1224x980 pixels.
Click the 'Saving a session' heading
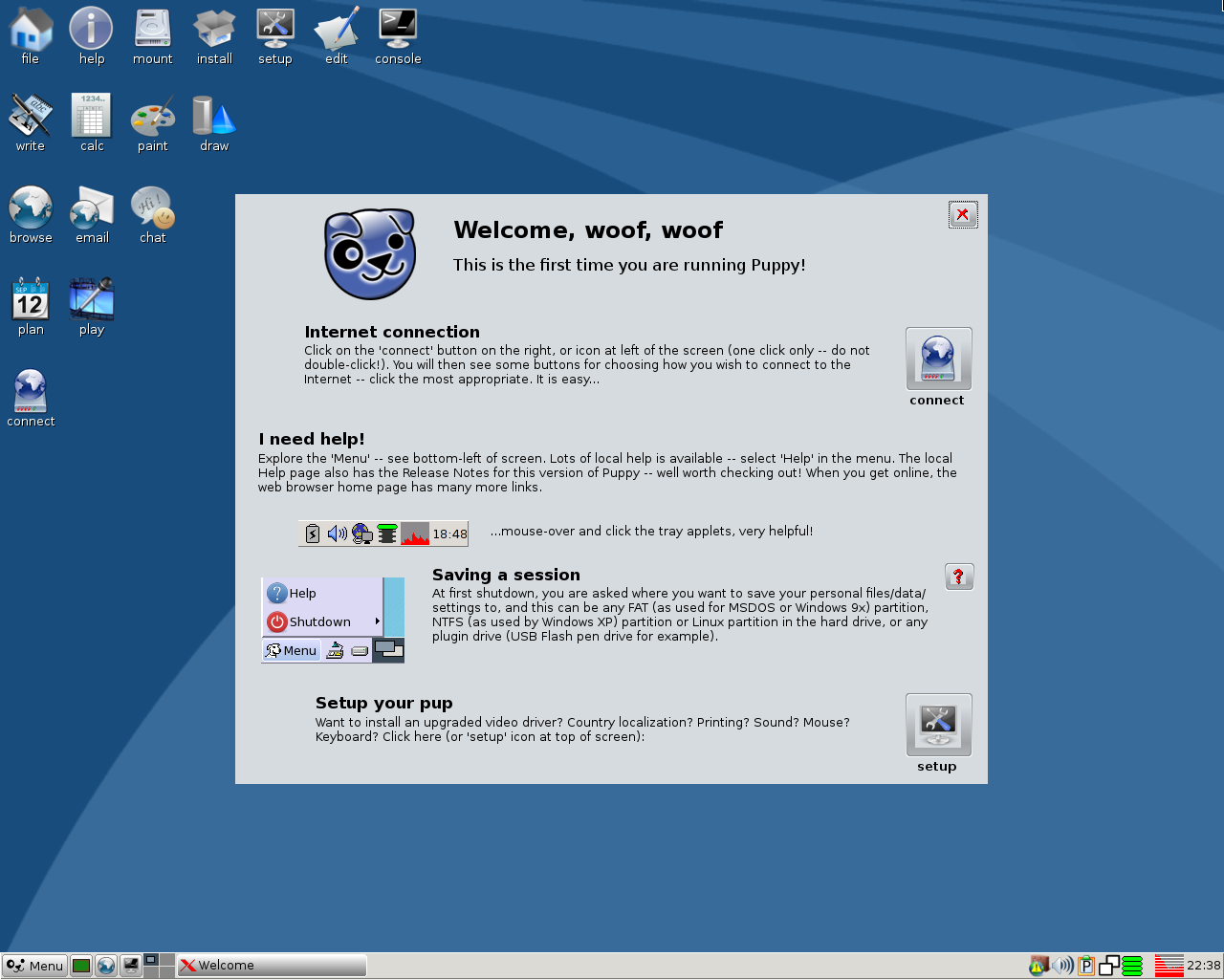pyautogui.click(x=506, y=575)
